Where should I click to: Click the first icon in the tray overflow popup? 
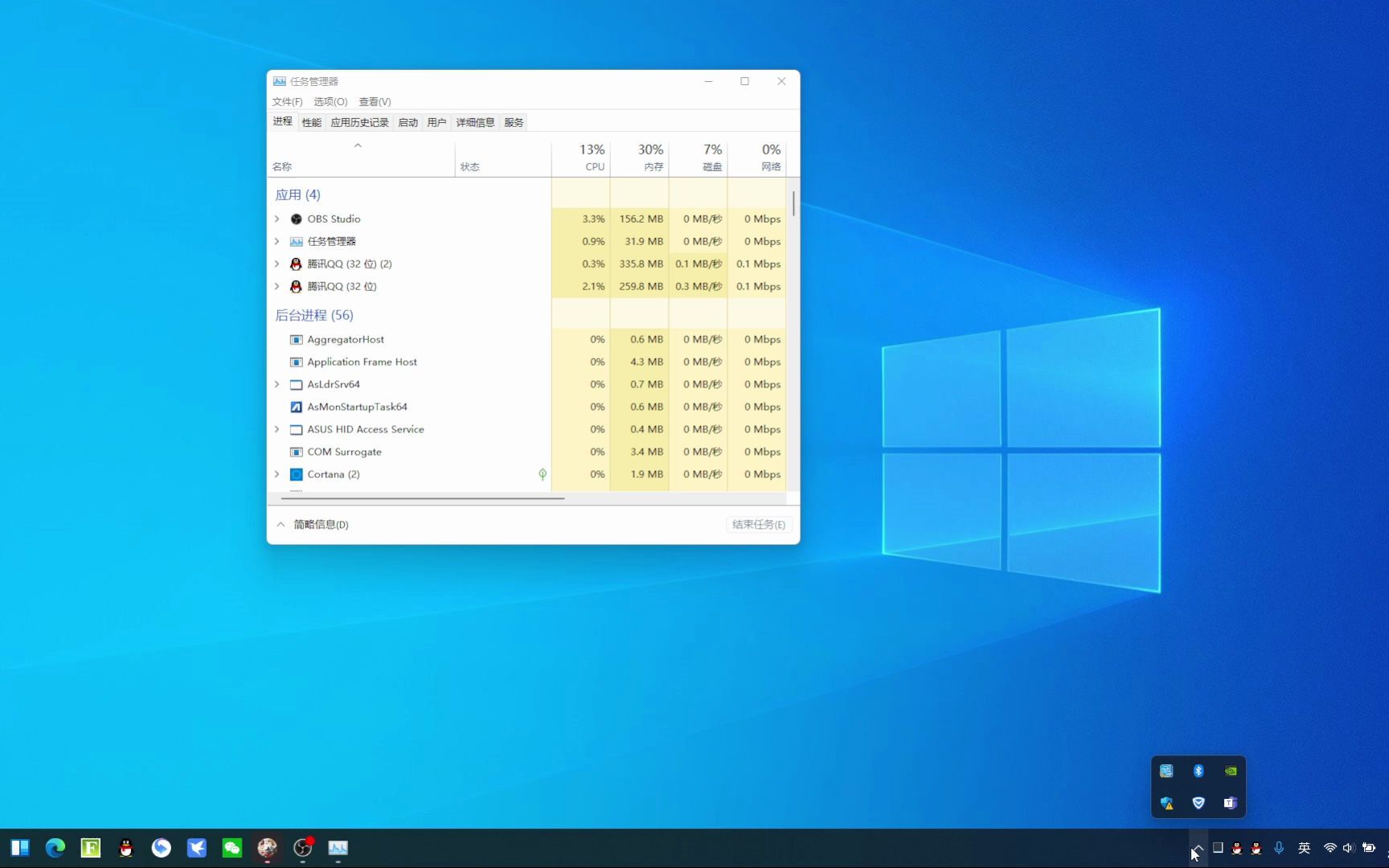1166,771
